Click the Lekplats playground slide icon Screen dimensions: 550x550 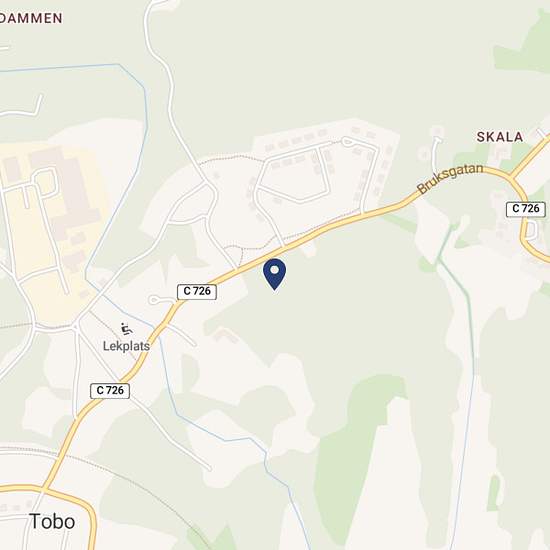126,329
